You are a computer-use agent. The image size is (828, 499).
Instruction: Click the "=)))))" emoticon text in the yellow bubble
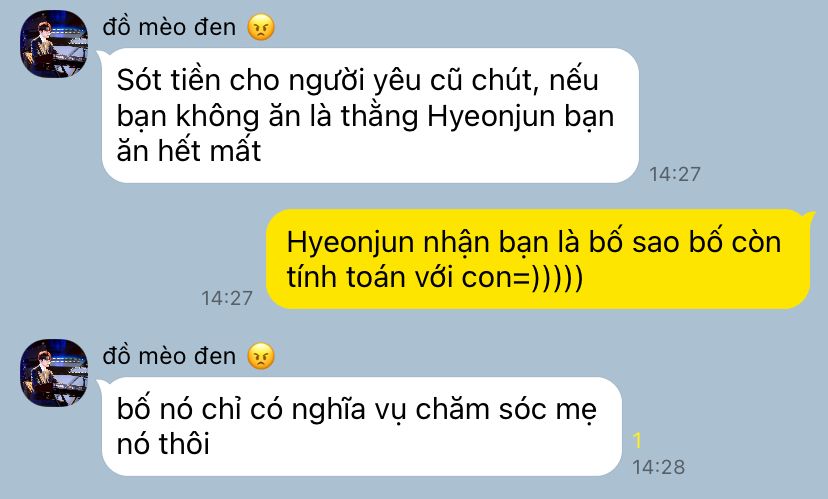[556, 278]
